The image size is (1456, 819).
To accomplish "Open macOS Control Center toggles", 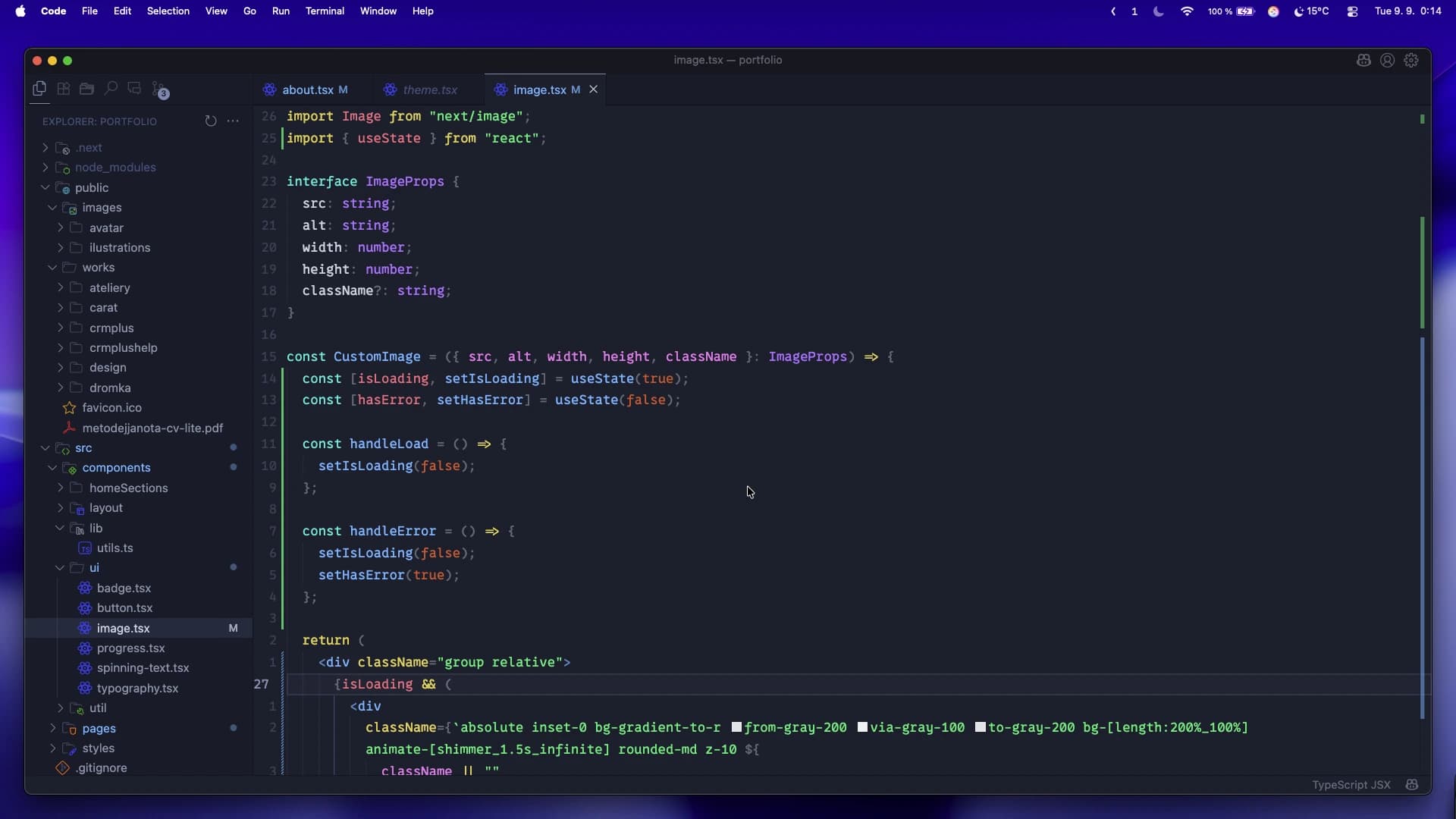I will [1352, 11].
